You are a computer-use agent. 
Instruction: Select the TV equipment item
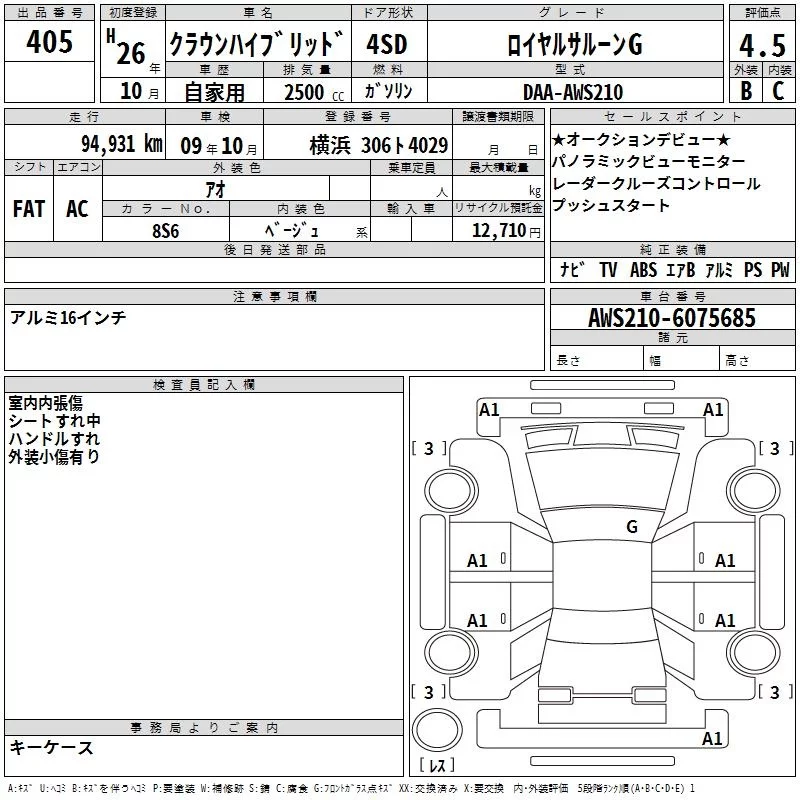coord(608,270)
